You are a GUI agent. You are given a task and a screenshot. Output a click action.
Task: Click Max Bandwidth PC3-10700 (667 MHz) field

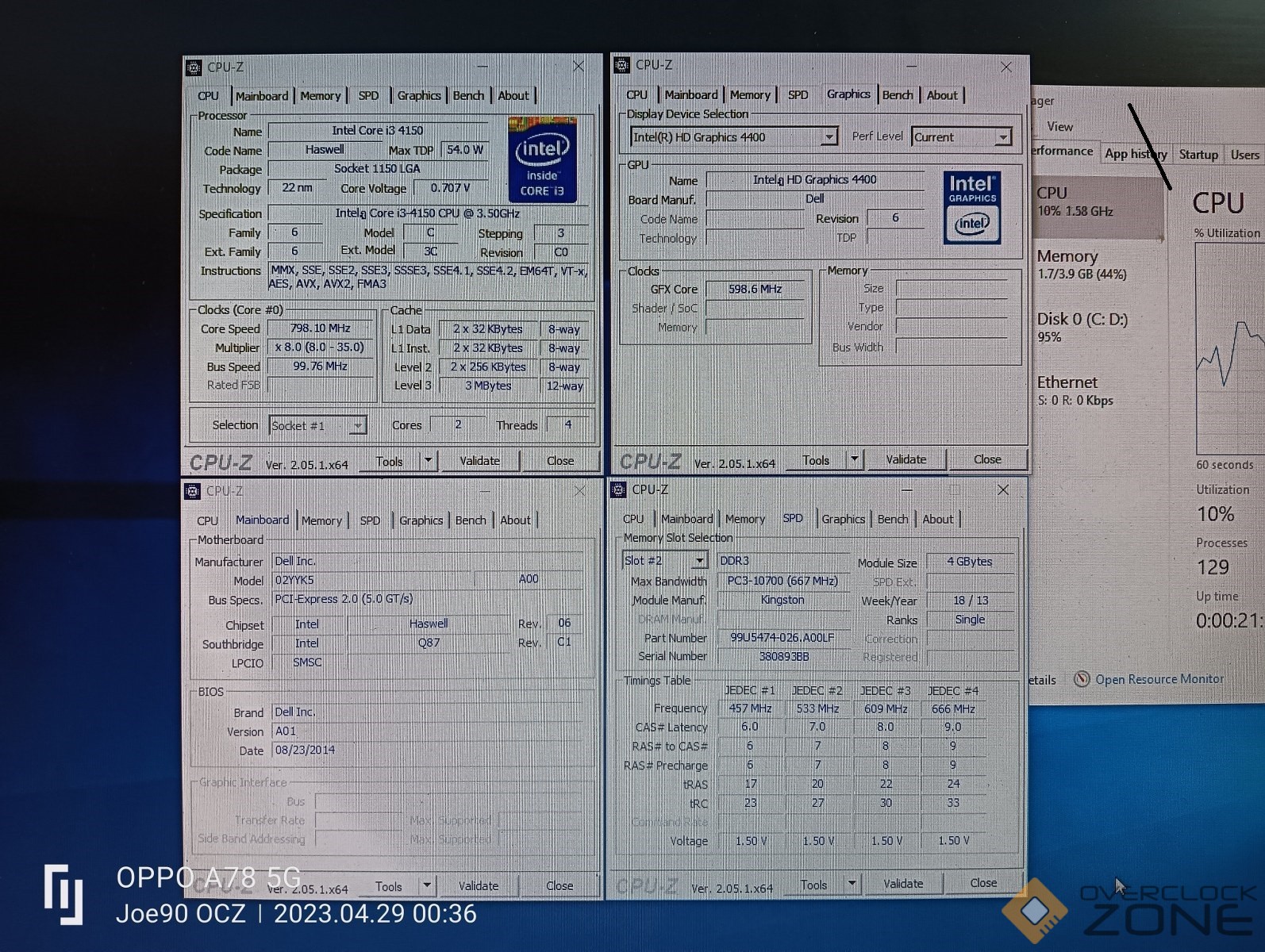(783, 581)
